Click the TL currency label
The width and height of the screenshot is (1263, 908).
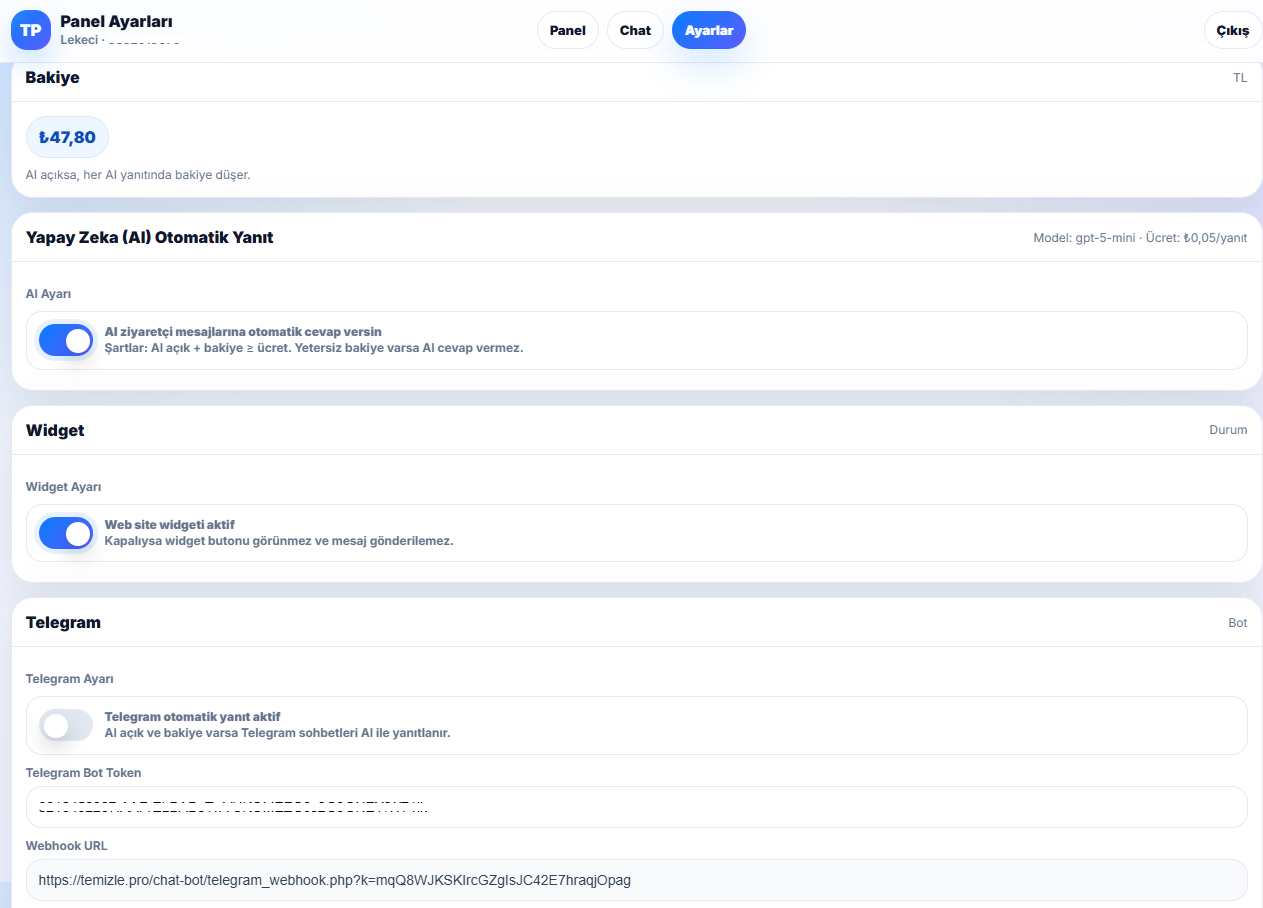tap(1240, 78)
